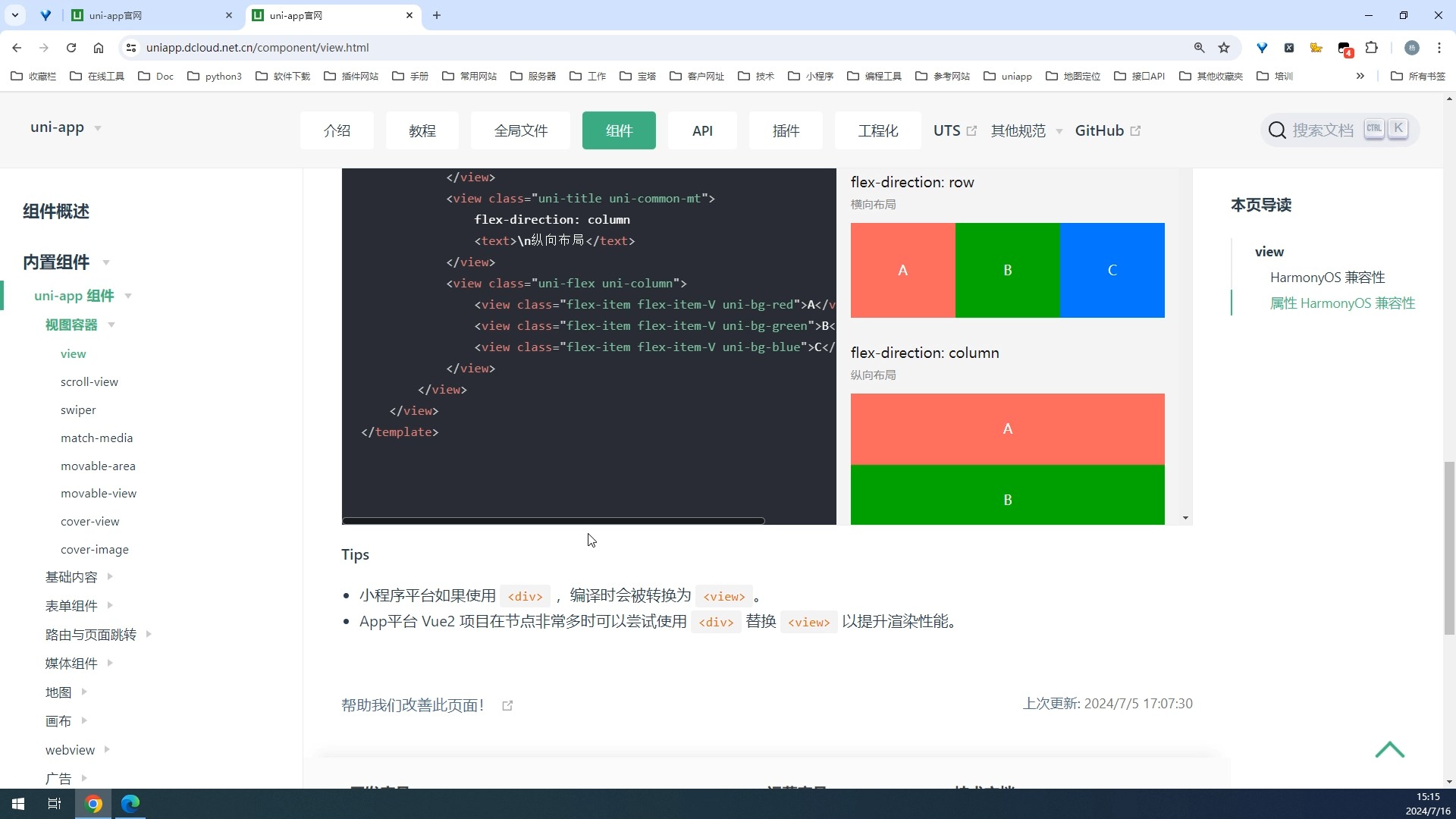Open cover-image in sidebar

(x=95, y=550)
